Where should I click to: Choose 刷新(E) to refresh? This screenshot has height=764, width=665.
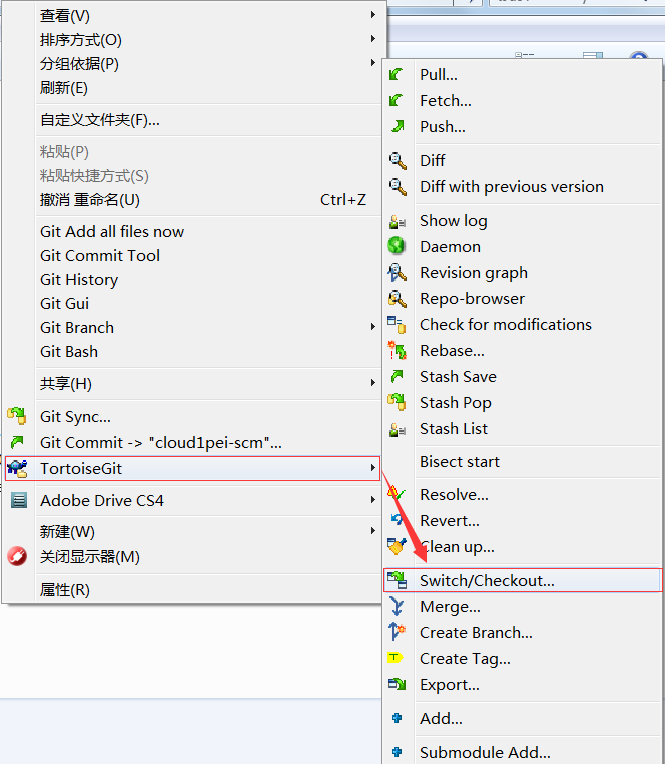(x=193, y=88)
